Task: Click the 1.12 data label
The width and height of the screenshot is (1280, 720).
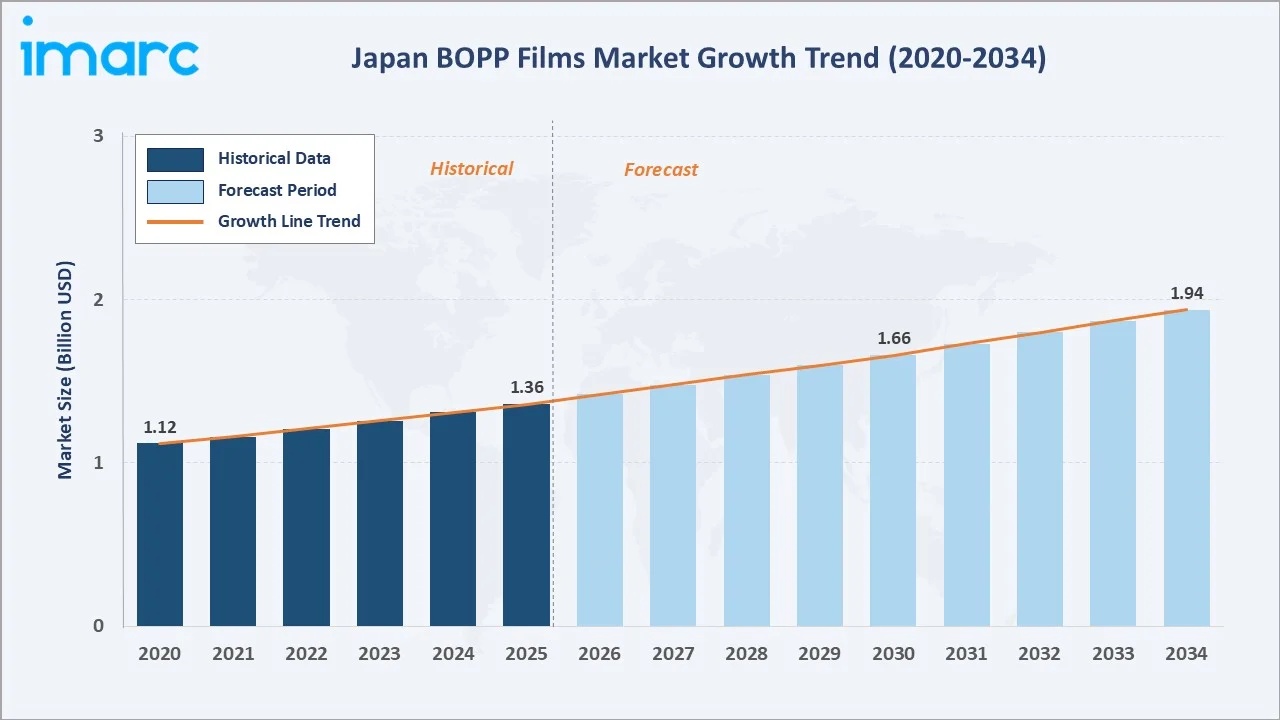Action: [x=160, y=428]
